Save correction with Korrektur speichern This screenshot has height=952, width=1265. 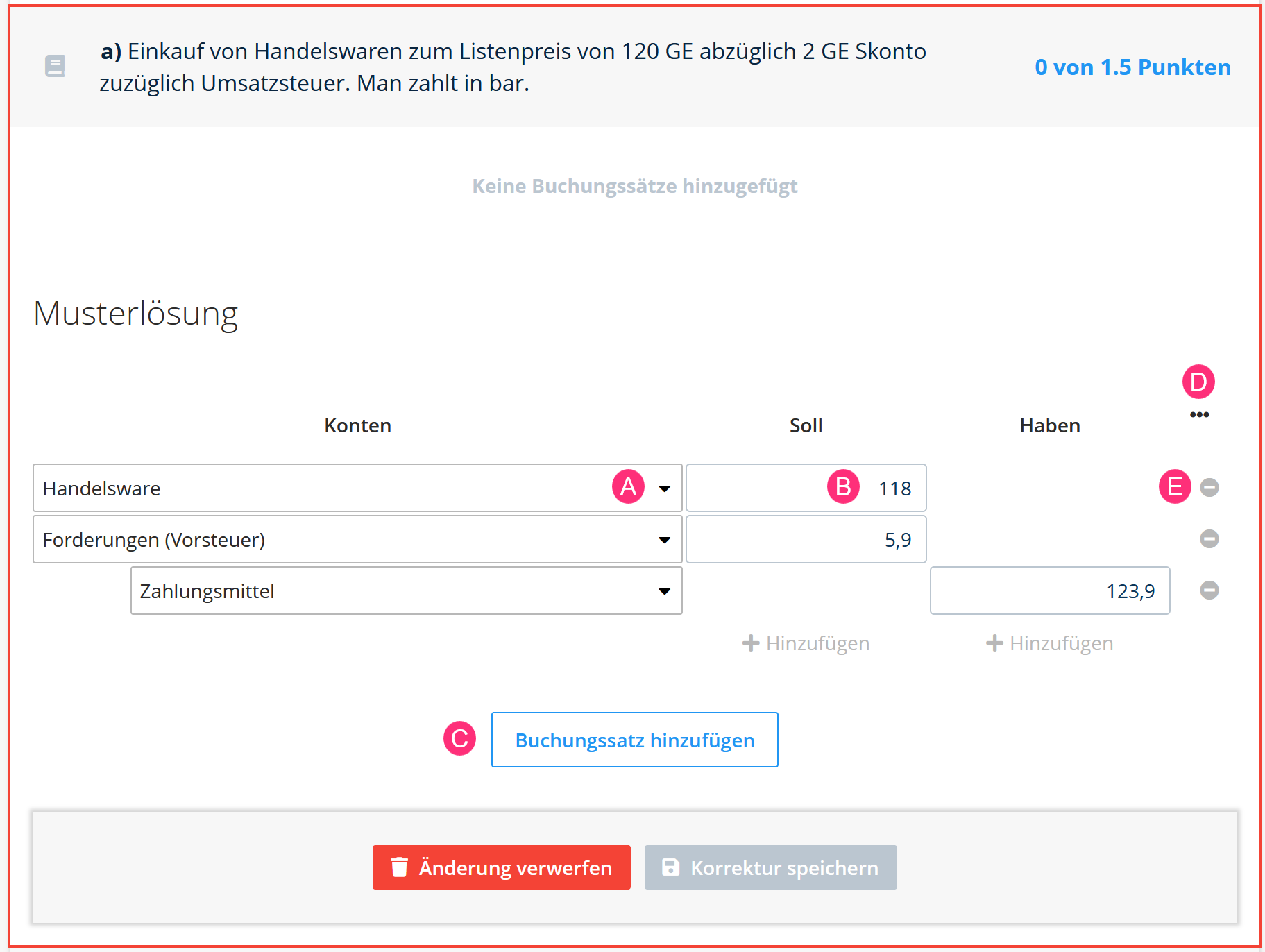(x=771, y=867)
